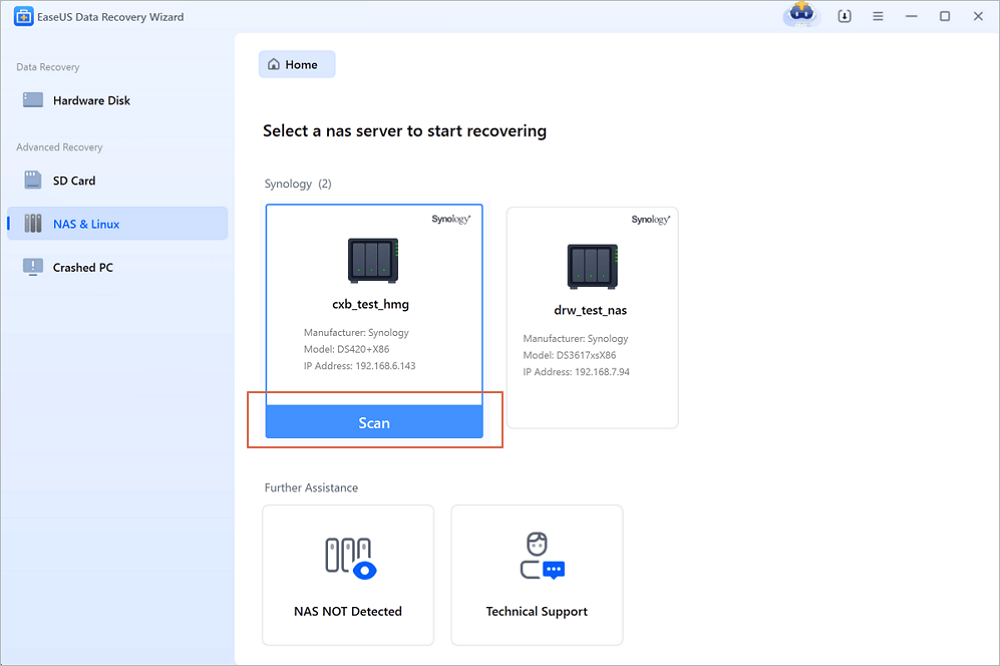Open the premium upgrade avatar icon

coord(802,14)
